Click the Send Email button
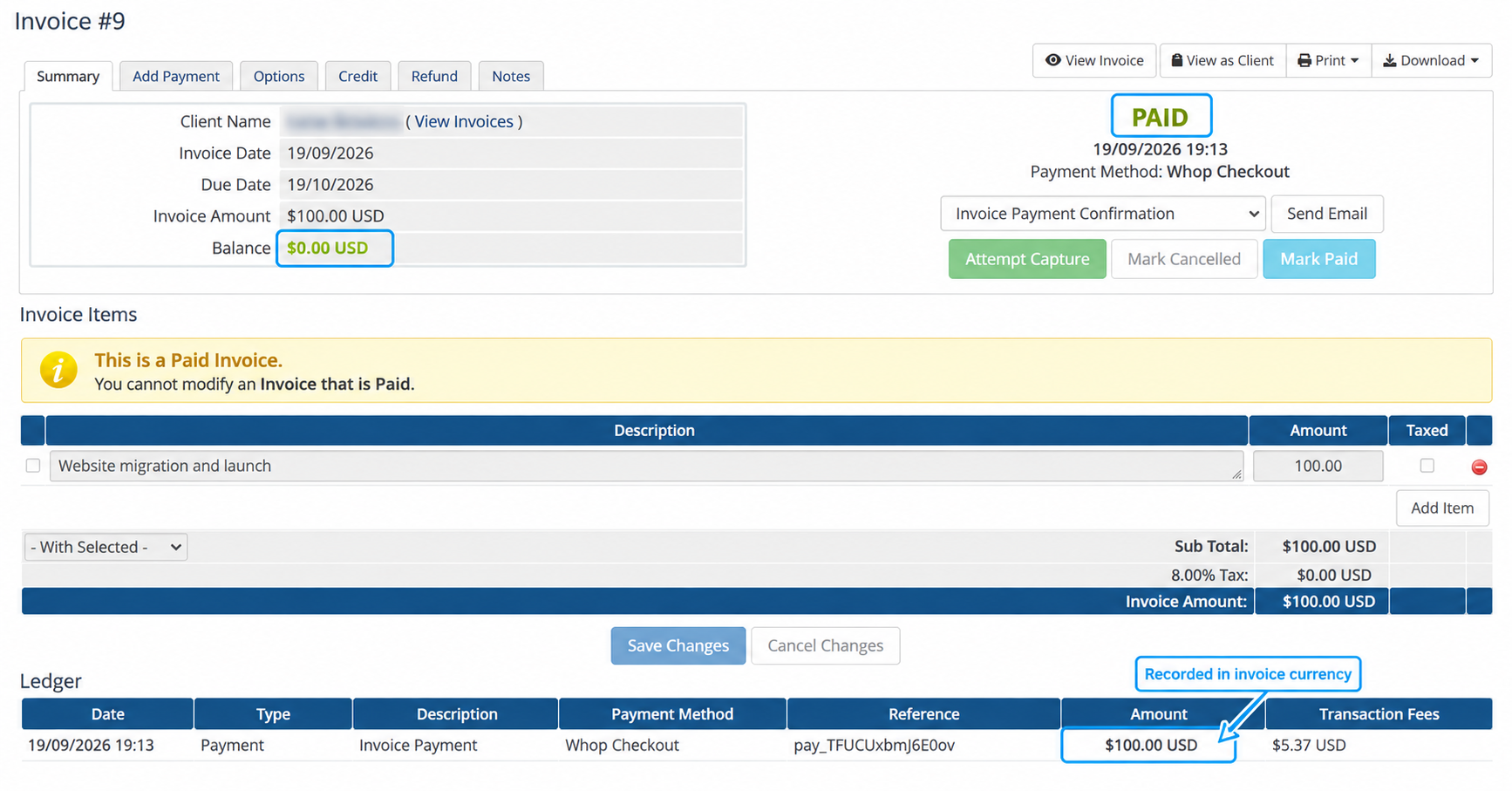1512x791 pixels. [1327, 214]
